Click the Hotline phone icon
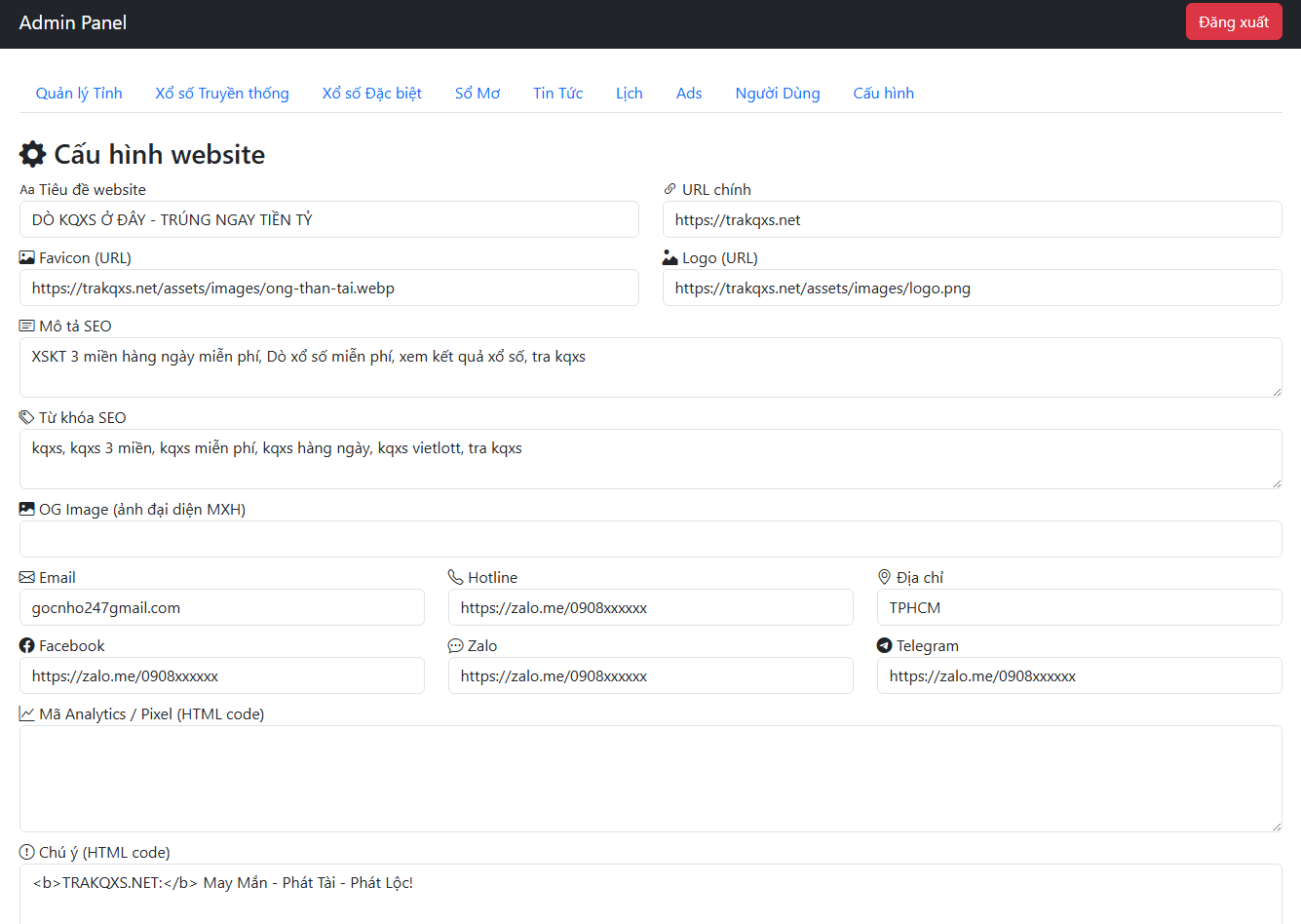The width and height of the screenshot is (1301, 924). [x=455, y=577]
